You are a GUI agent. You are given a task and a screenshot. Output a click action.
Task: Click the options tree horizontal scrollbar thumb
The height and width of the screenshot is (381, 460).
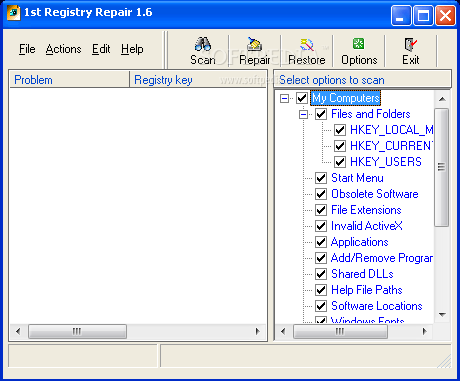(340, 331)
